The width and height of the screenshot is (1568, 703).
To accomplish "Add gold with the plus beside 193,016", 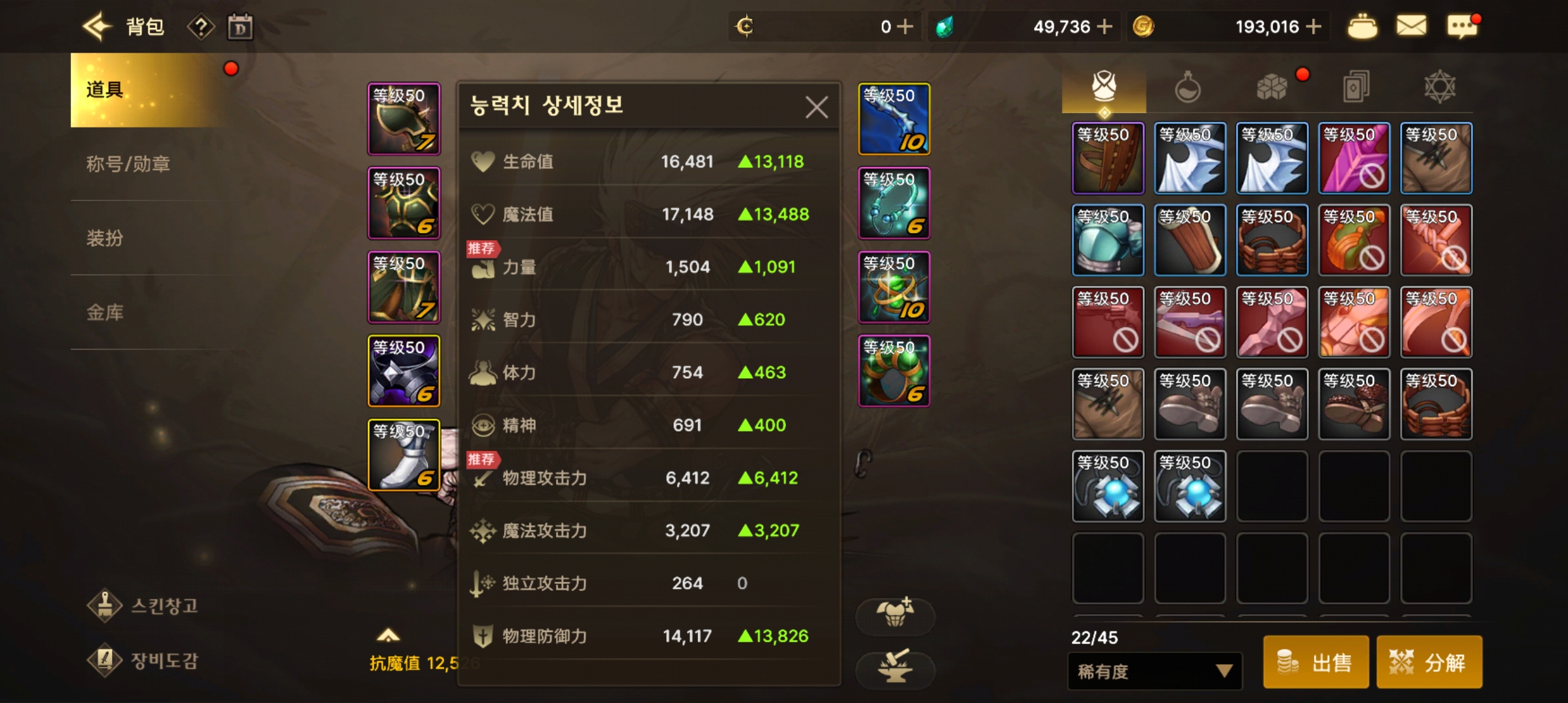I will coord(1314,27).
